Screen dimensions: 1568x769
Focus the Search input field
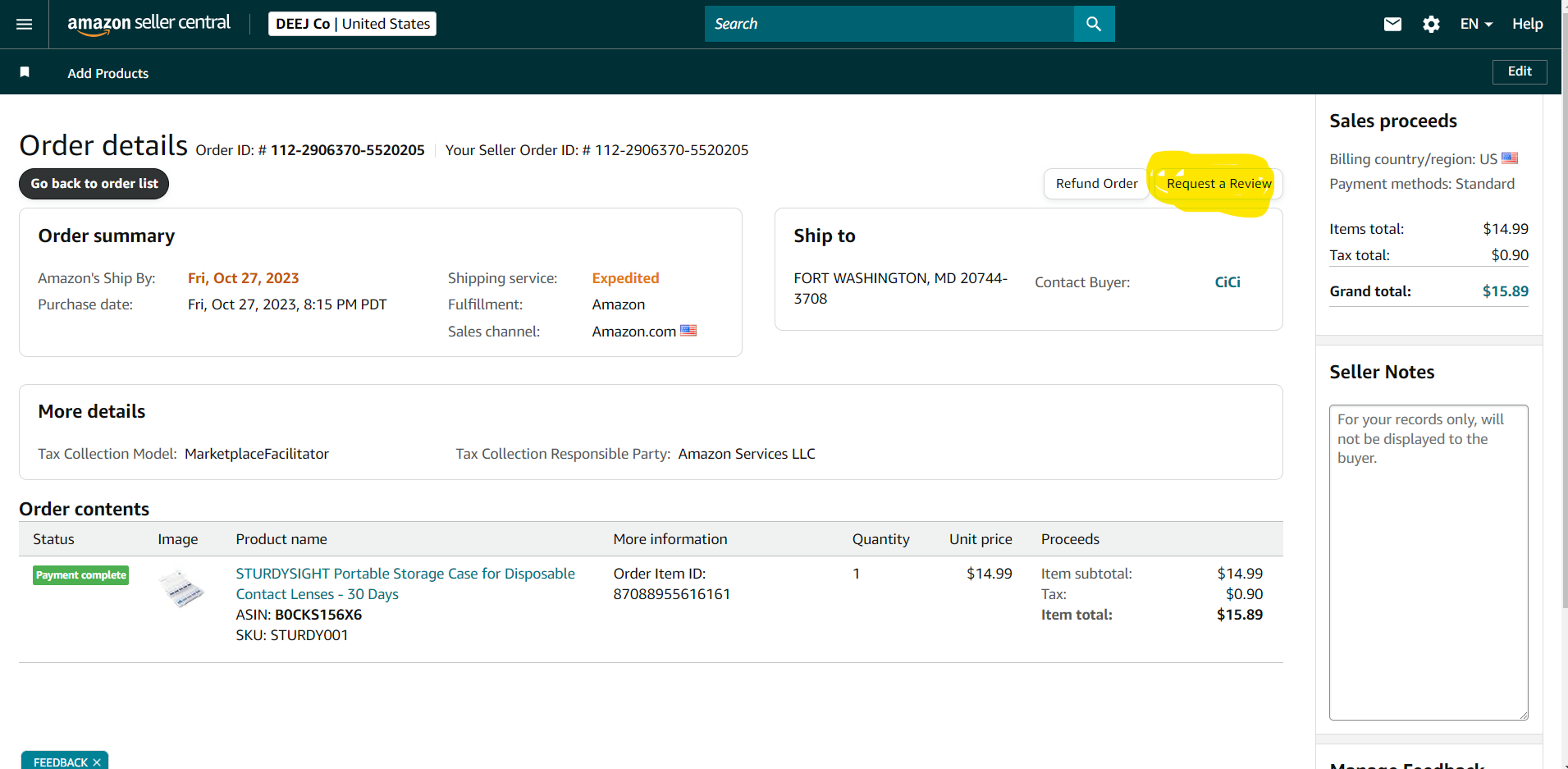pyautogui.click(x=889, y=24)
